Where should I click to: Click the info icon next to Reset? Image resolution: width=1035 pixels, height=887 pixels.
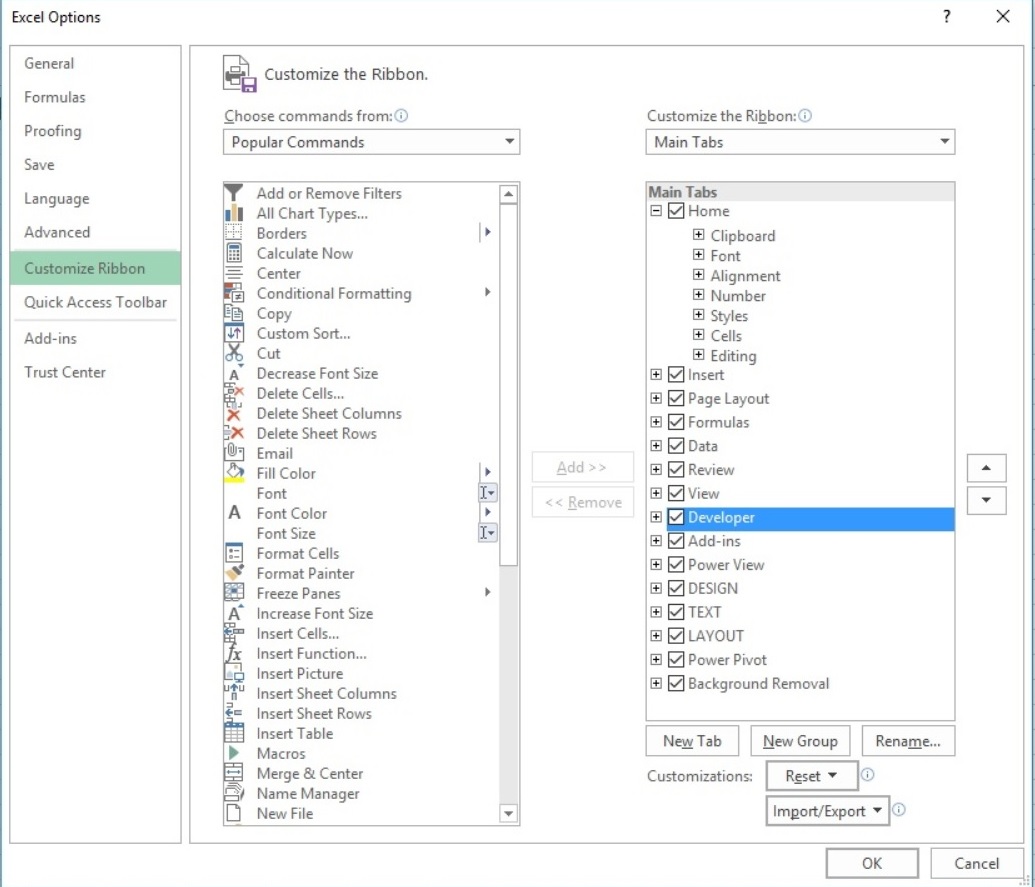(867, 775)
